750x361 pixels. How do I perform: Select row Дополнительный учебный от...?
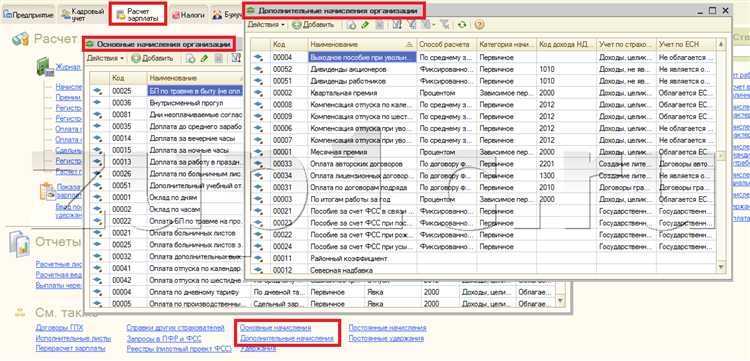click(167, 186)
